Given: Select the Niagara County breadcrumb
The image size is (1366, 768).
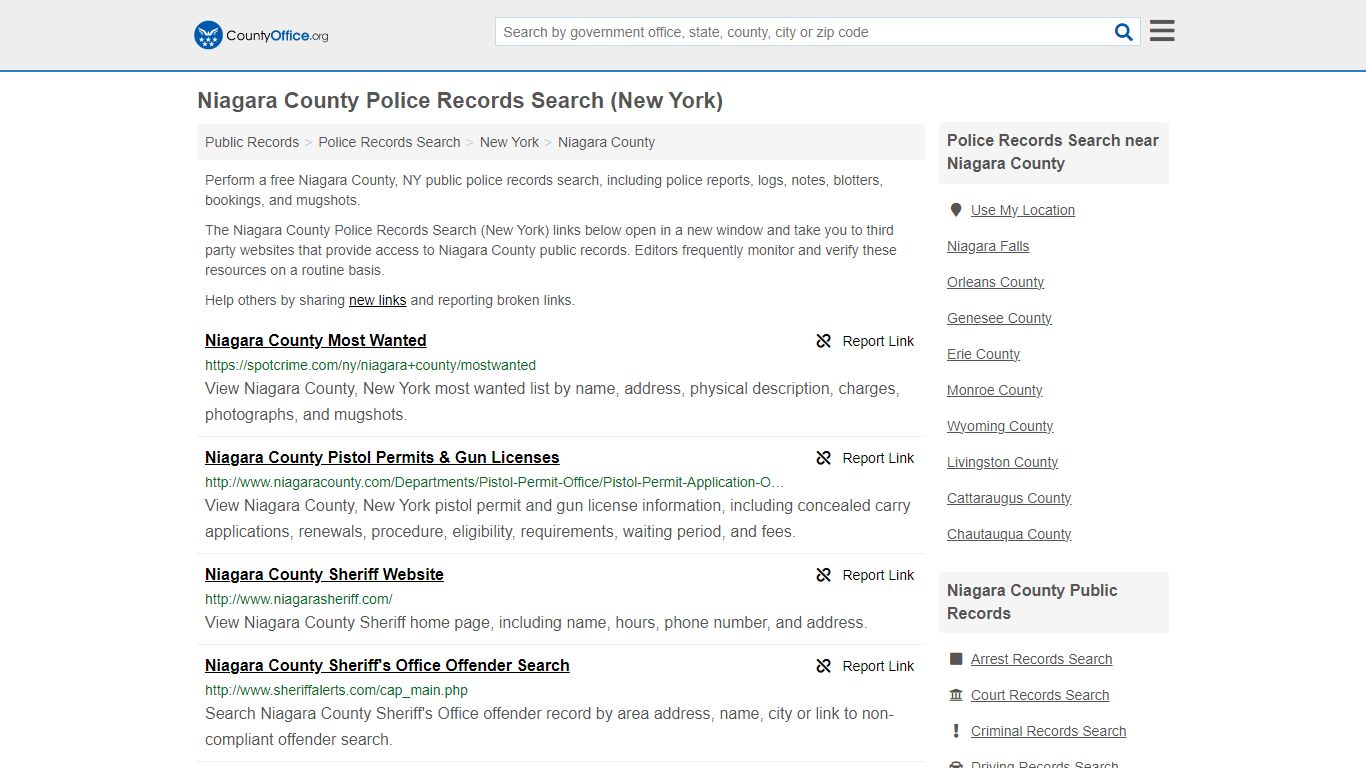Looking at the screenshot, I should click(x=606, y=142).
